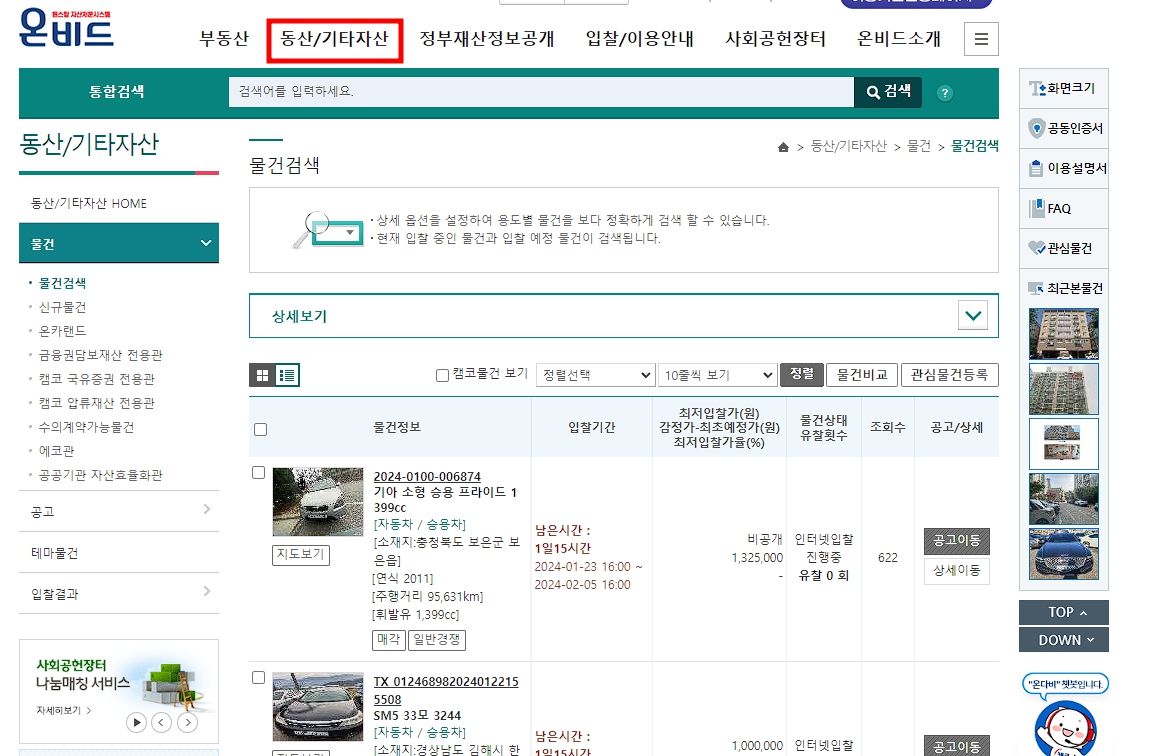Open the 화면크기 sidebar icon
The height and width of the screenshot is (756, 1170).
coord(1063,88)
